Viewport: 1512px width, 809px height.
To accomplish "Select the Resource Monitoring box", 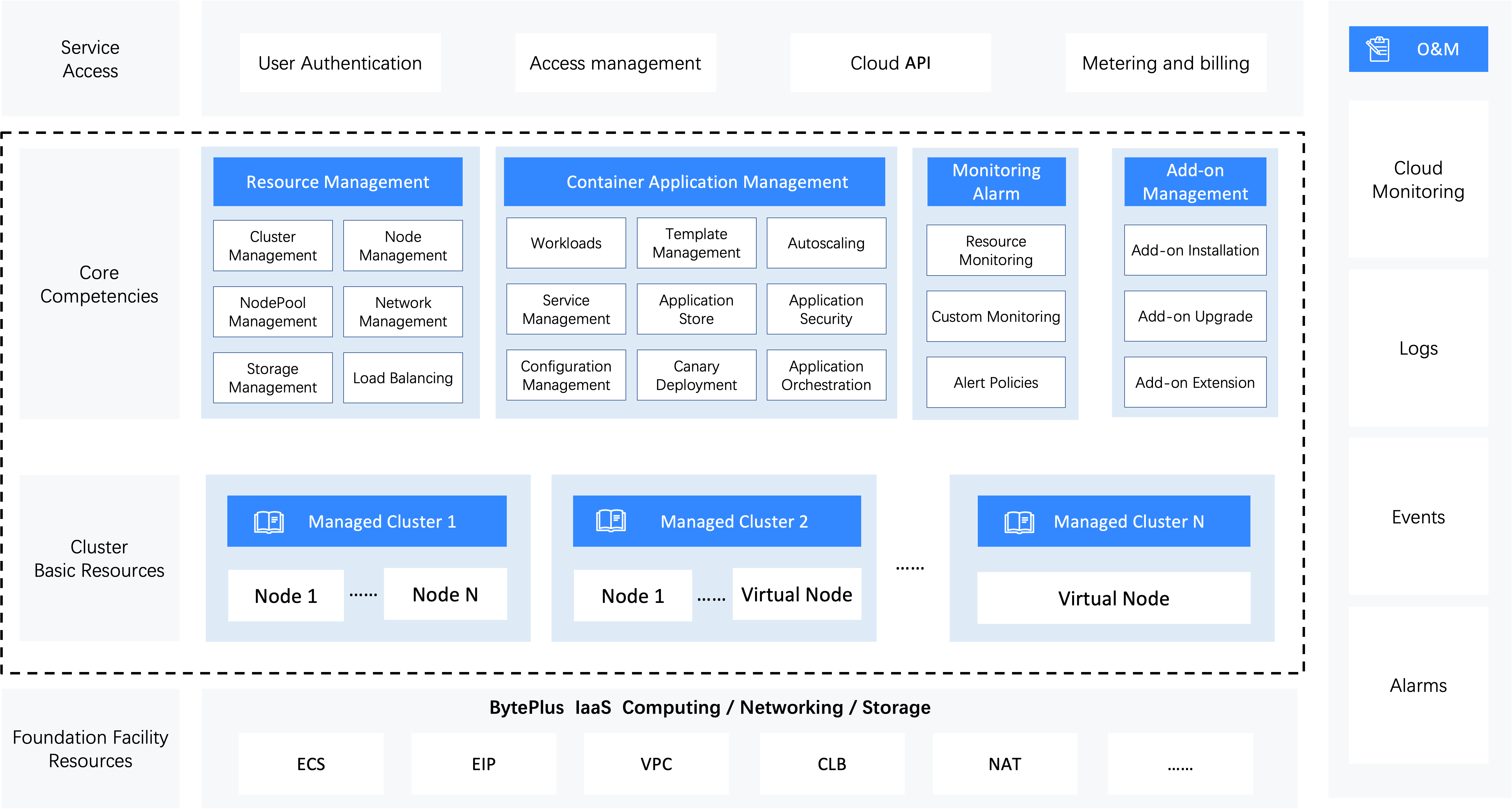I will click(x=996, y=250).
